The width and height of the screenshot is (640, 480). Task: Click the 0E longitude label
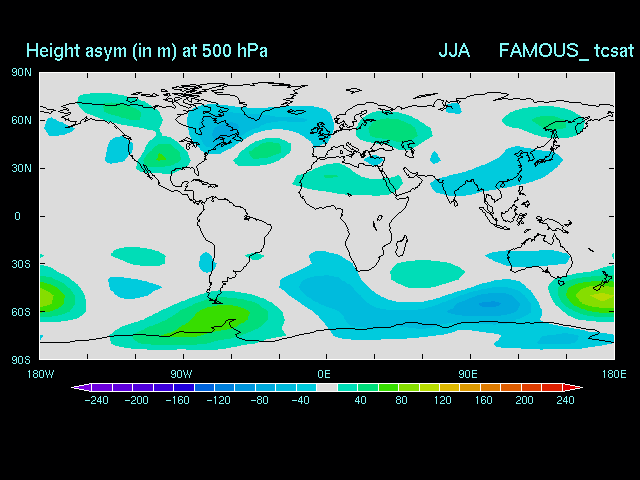coord(324,374)
